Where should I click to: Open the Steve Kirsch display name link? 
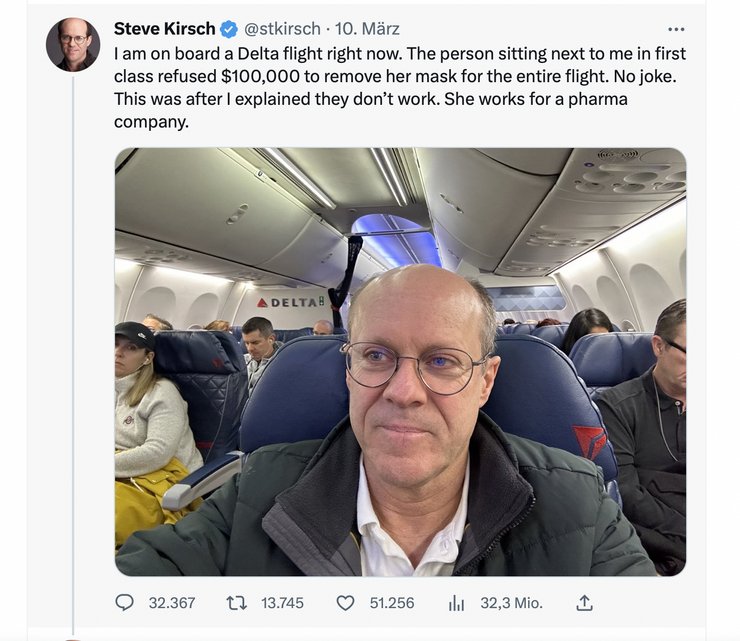[164, 29]
